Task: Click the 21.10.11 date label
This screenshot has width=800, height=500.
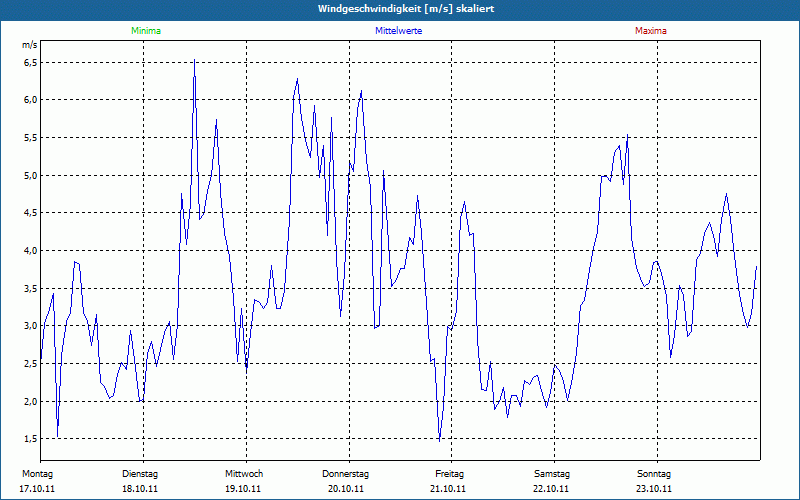Action: (x=448, y=489)
